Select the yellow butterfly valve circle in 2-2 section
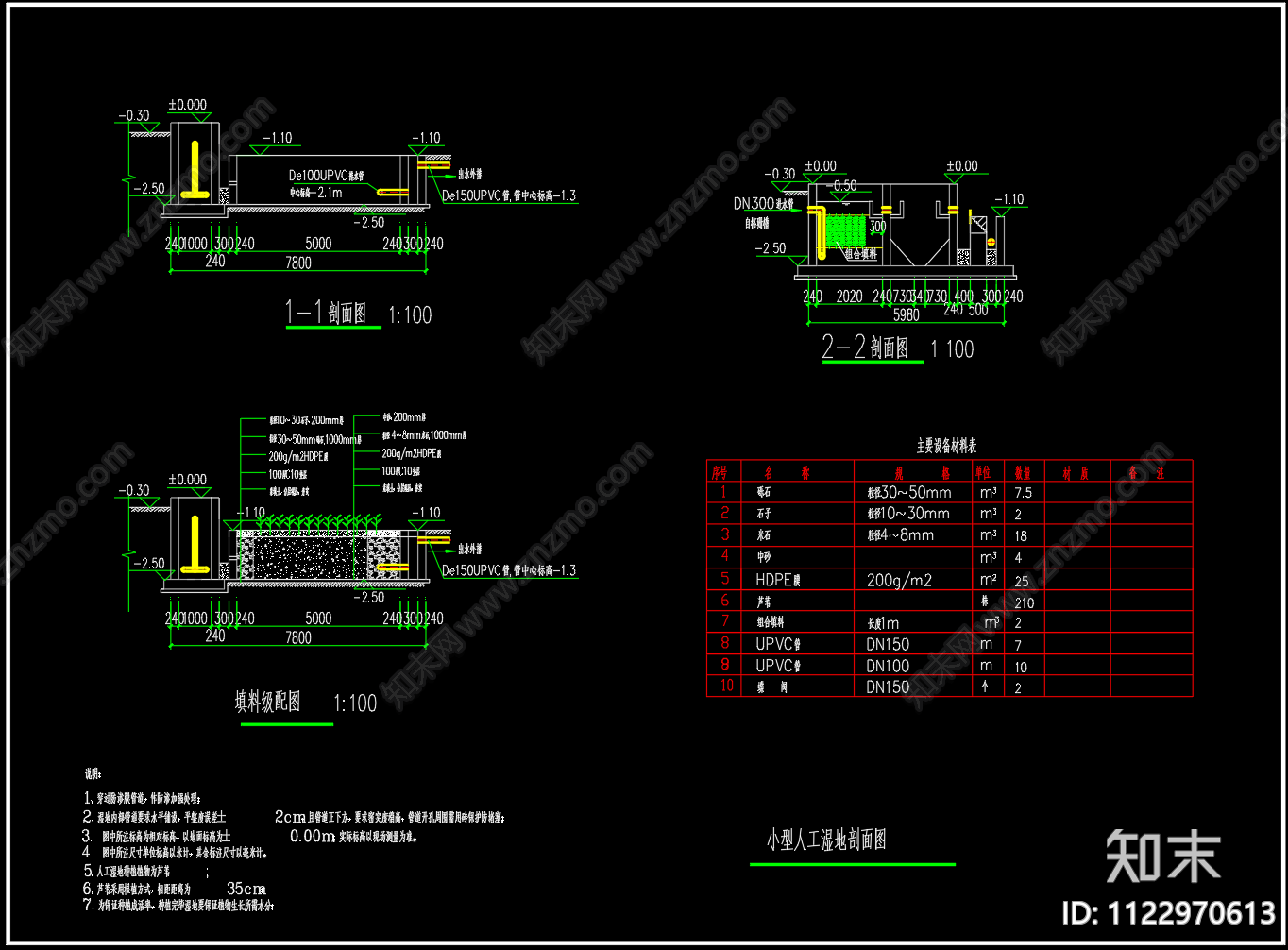 (x=991, y=243)
